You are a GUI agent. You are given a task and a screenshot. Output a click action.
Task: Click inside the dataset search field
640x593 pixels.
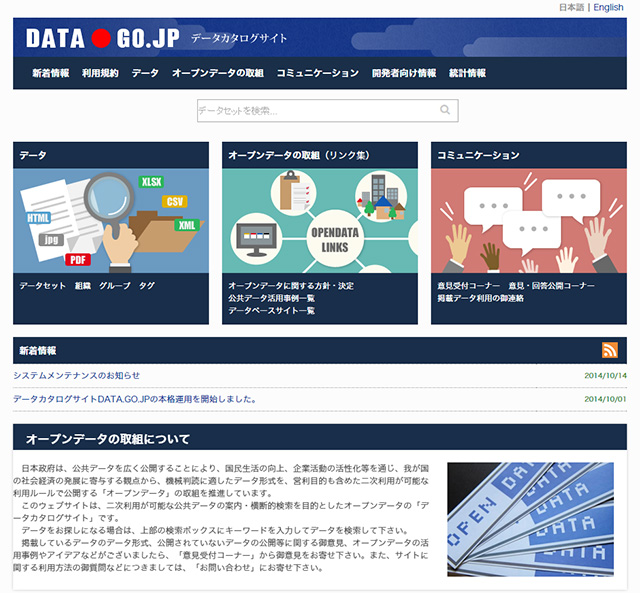[x=327, y=111]
